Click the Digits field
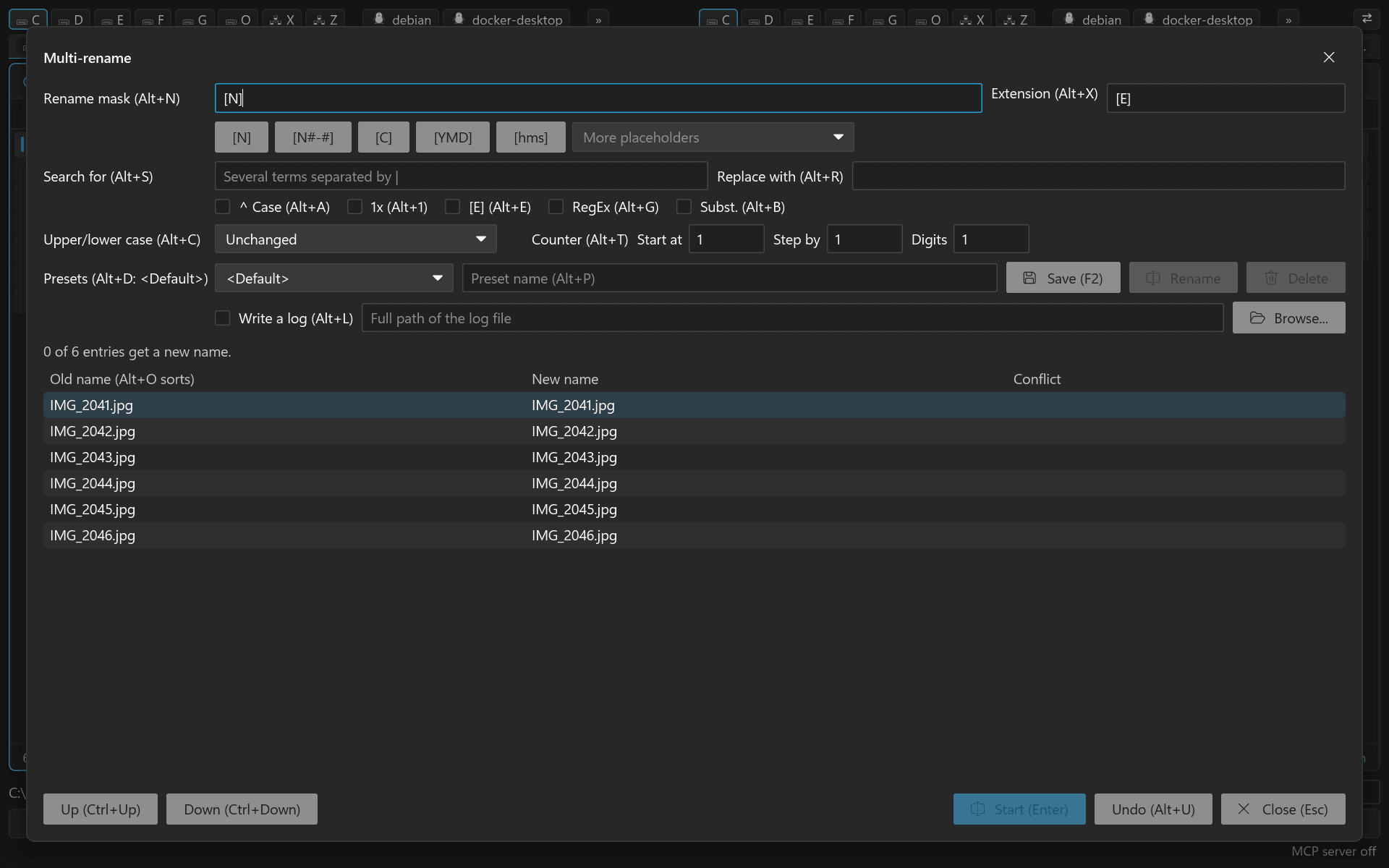The height and width of the screenshot is (868, 1389). click(x=991, y=239)
